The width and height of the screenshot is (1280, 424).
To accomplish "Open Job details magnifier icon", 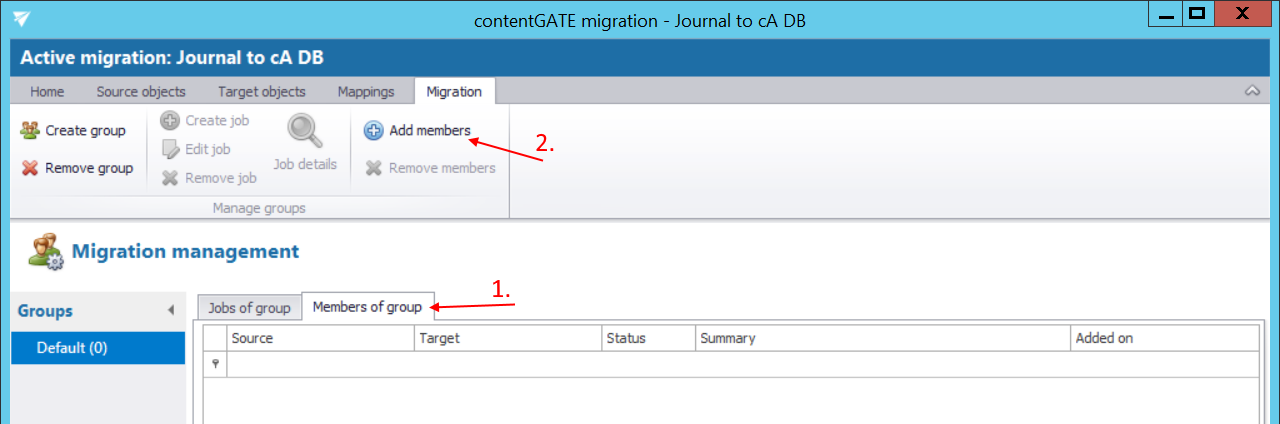I will (304, 131).
